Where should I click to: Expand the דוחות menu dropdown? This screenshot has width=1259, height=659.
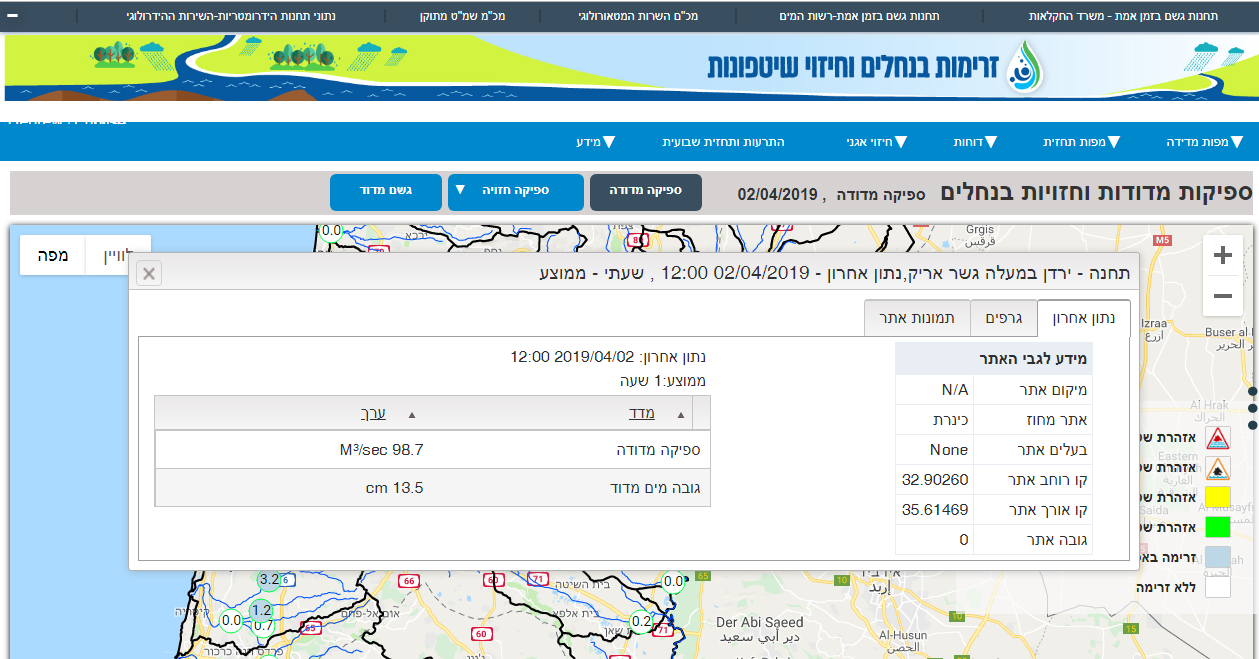click(973, 141)
